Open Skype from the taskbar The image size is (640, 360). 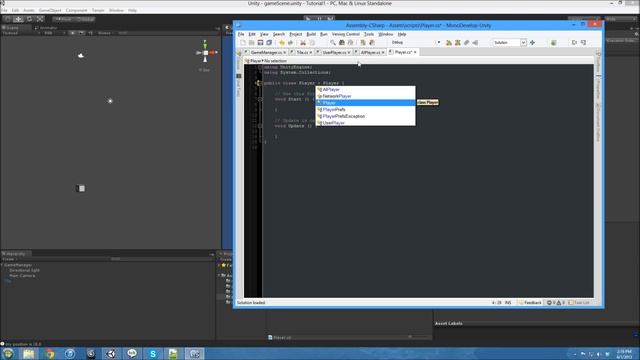pos(153,353)
